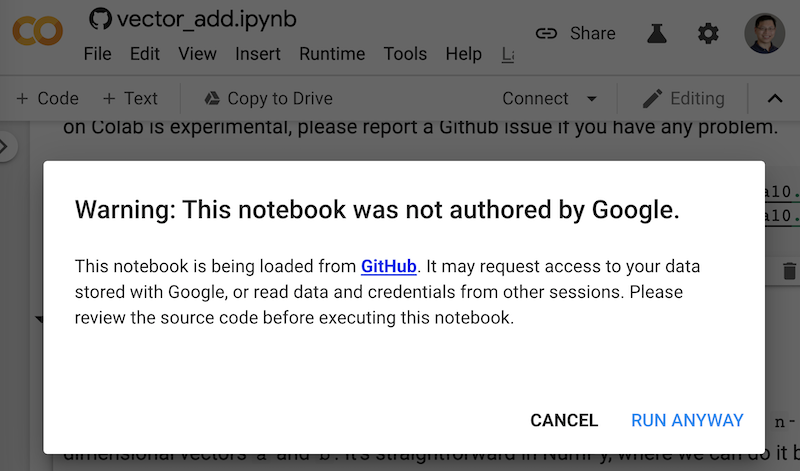Viewport: 800px width, 471px height.
Task: Click the user profile avatar
Action: (x=764, y=33)
